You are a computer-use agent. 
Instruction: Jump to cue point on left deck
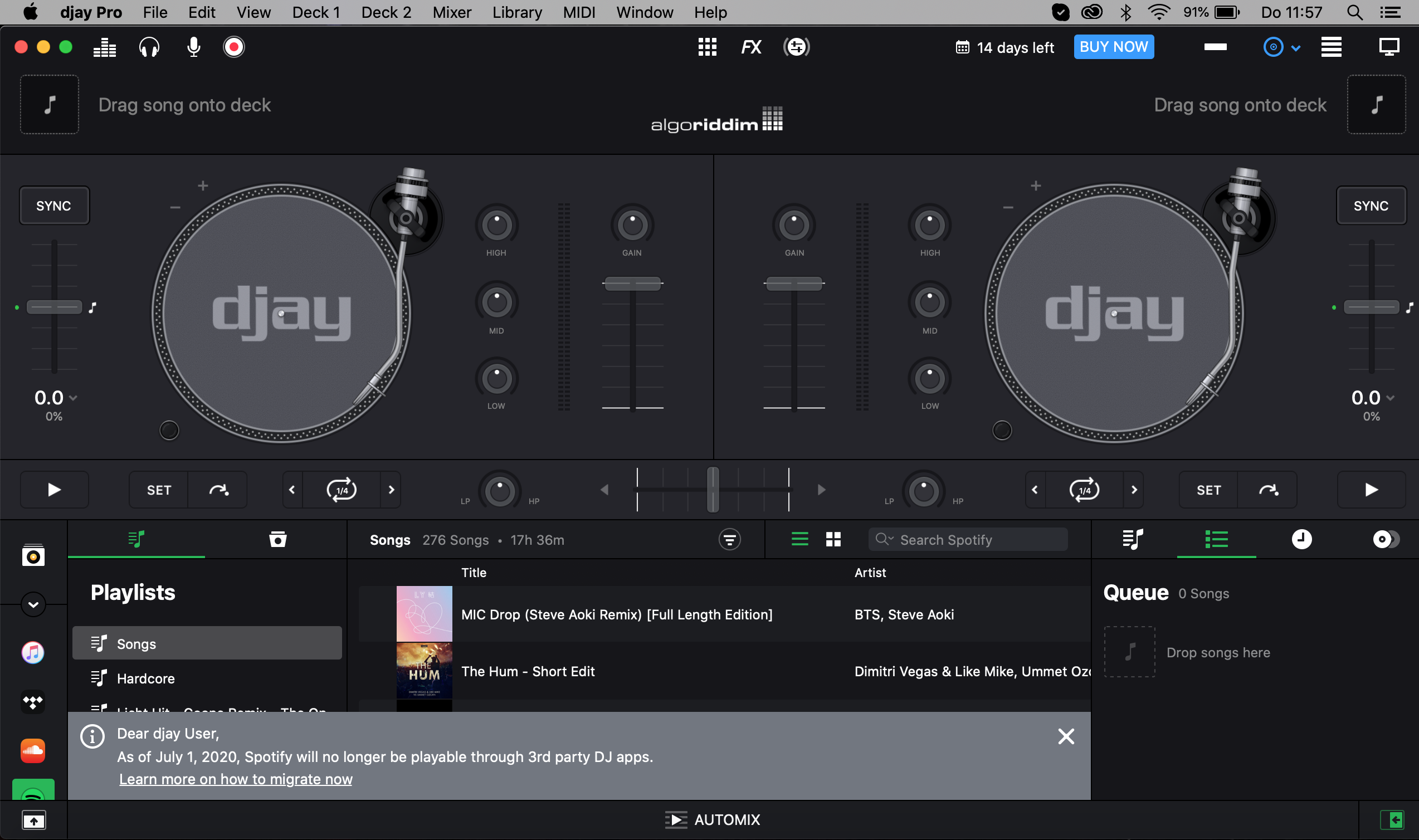click(x=218, y=490)
